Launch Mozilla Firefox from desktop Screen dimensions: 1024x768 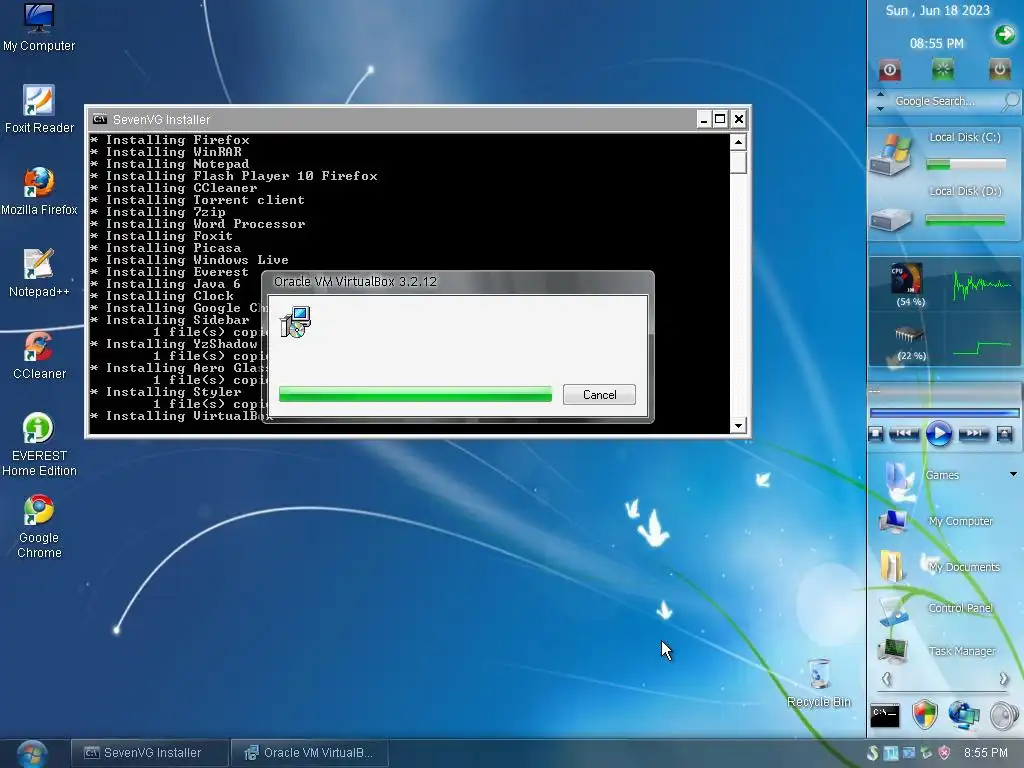click(x=39, y=190)
